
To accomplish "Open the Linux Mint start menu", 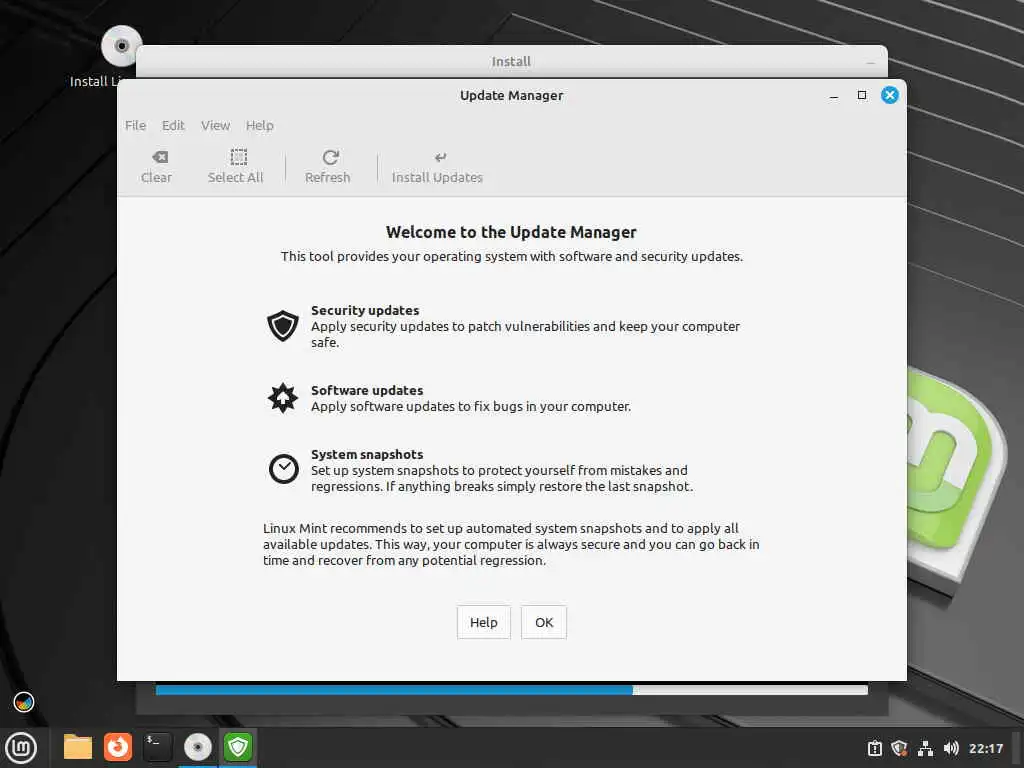I will [22, 748].
